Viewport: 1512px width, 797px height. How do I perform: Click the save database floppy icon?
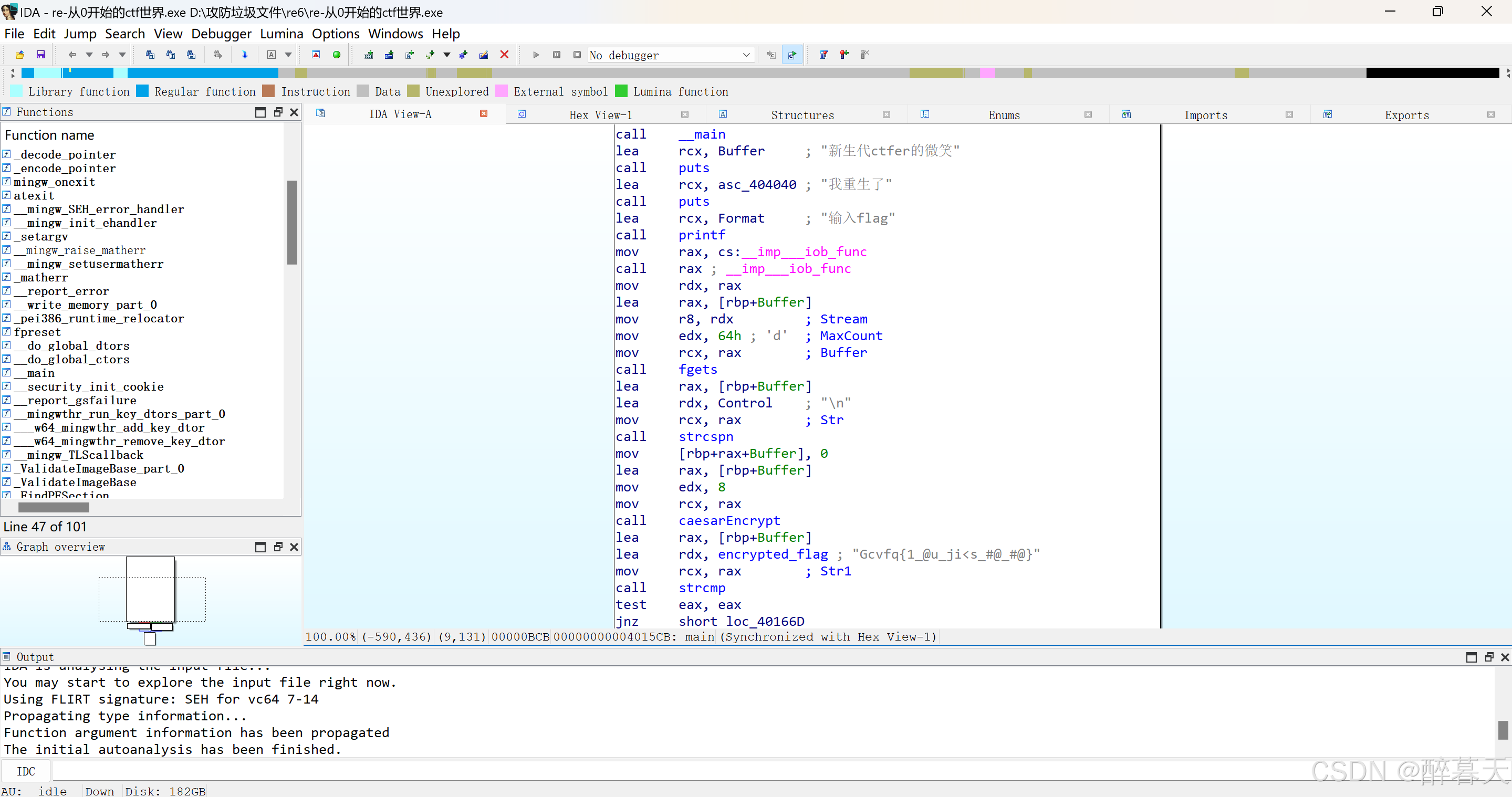40,55
